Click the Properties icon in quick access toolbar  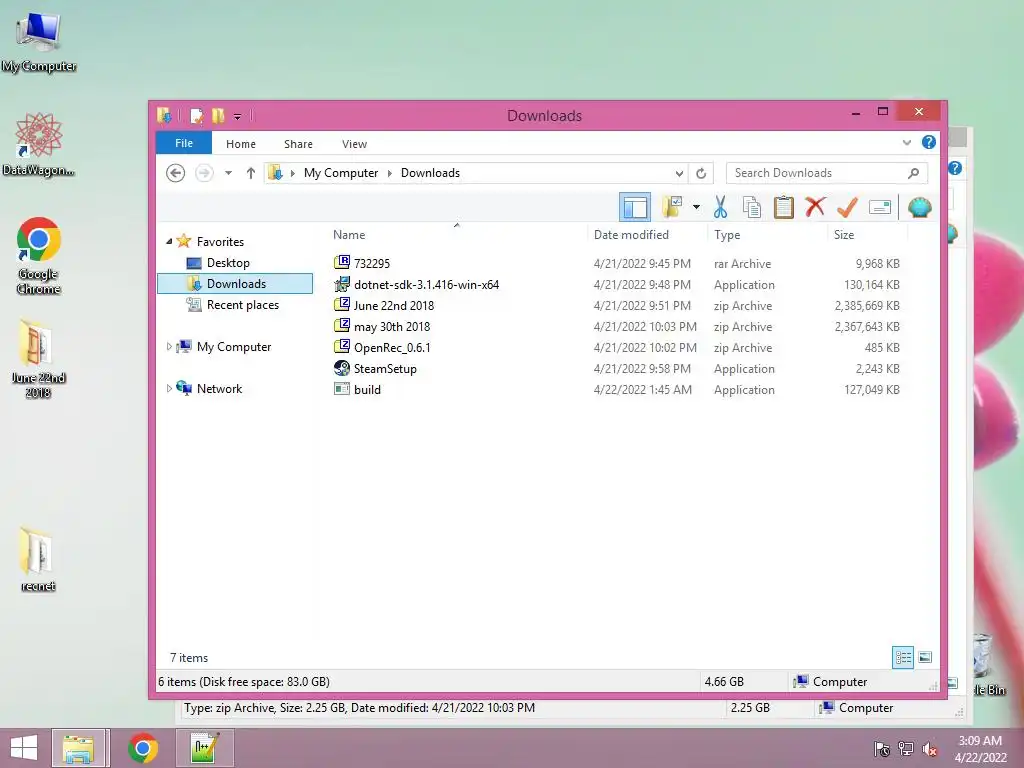point(196,116)
